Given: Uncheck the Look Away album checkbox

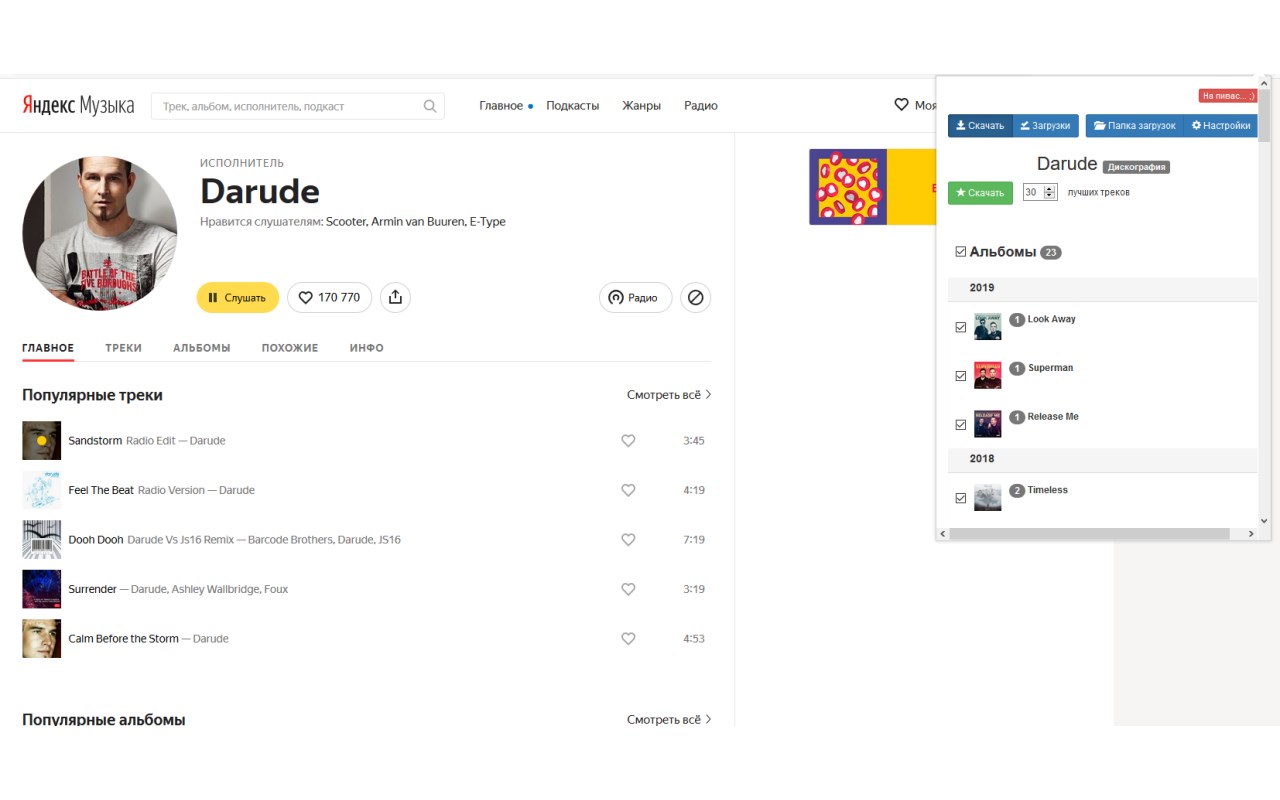Looking at the screenshot, I should click(x=961, y=327).
